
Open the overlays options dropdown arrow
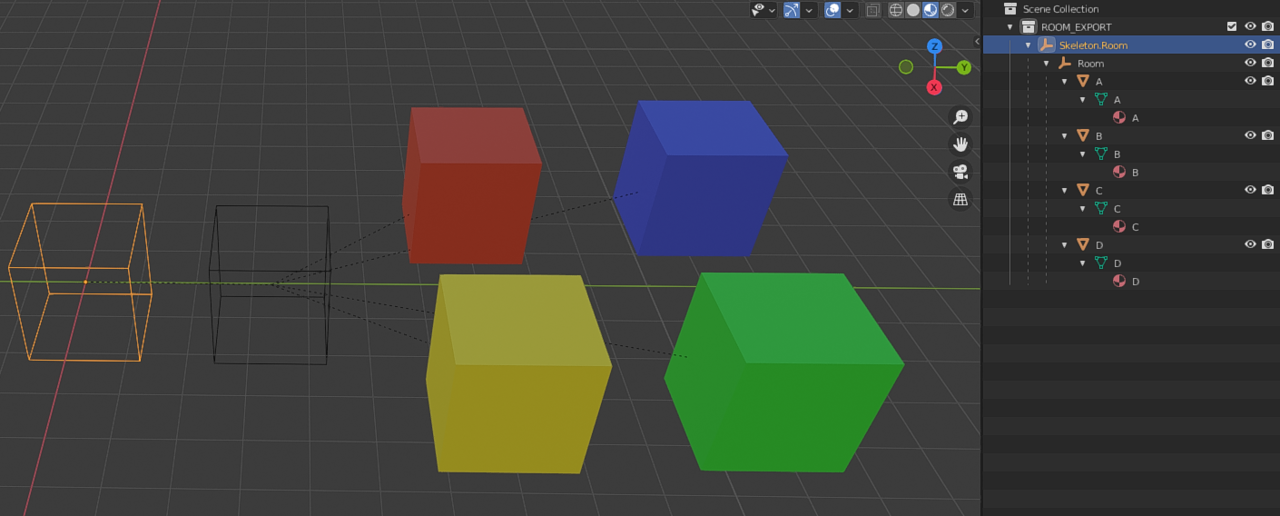(850, 10)
